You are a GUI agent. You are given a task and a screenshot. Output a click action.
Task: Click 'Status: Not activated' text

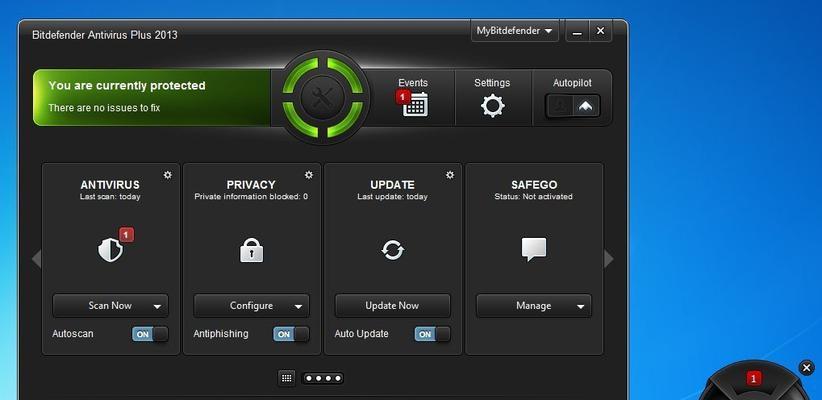(534, 197)
